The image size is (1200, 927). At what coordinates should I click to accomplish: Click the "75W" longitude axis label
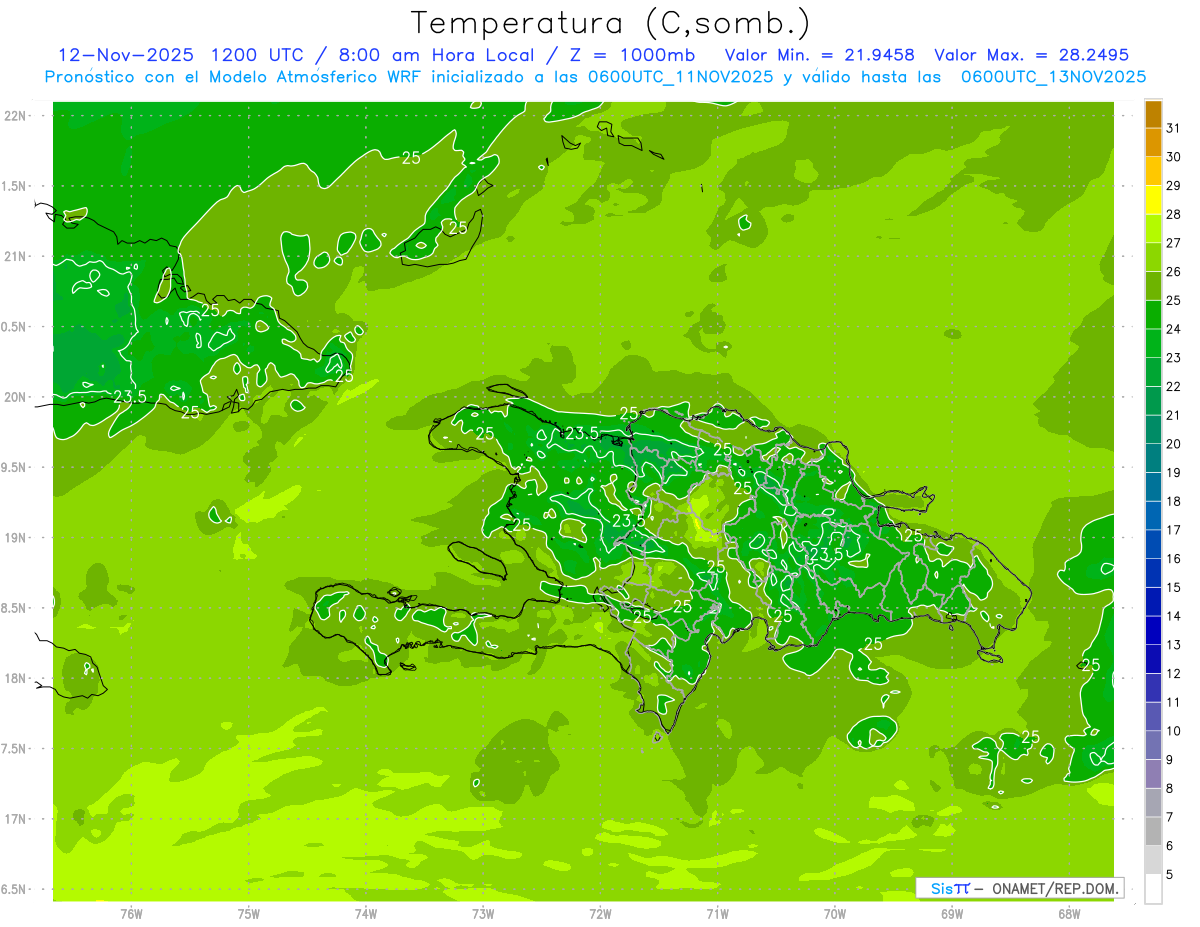[249, 914]
